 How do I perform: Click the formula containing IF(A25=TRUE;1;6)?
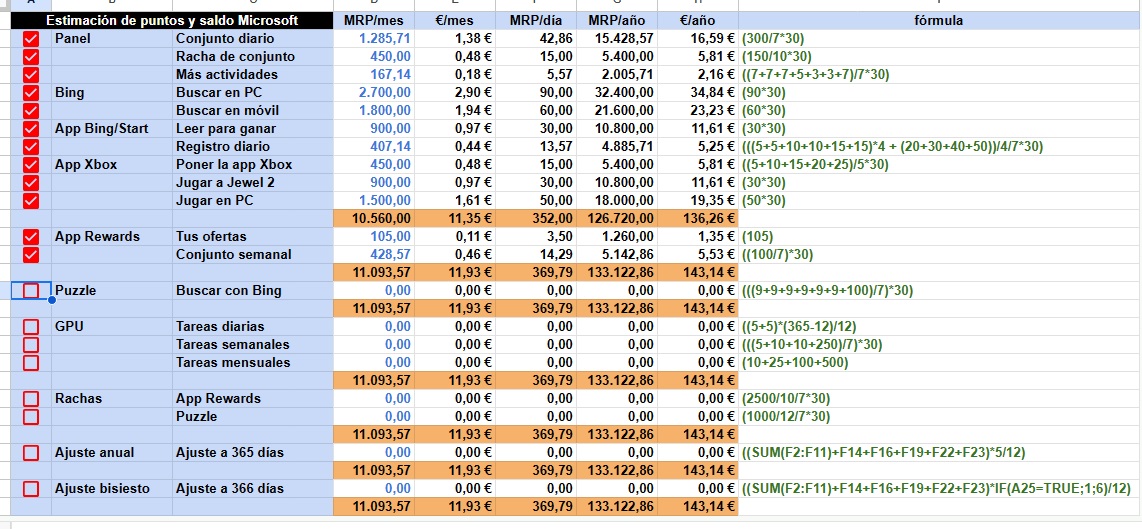(x=936, y=488)
